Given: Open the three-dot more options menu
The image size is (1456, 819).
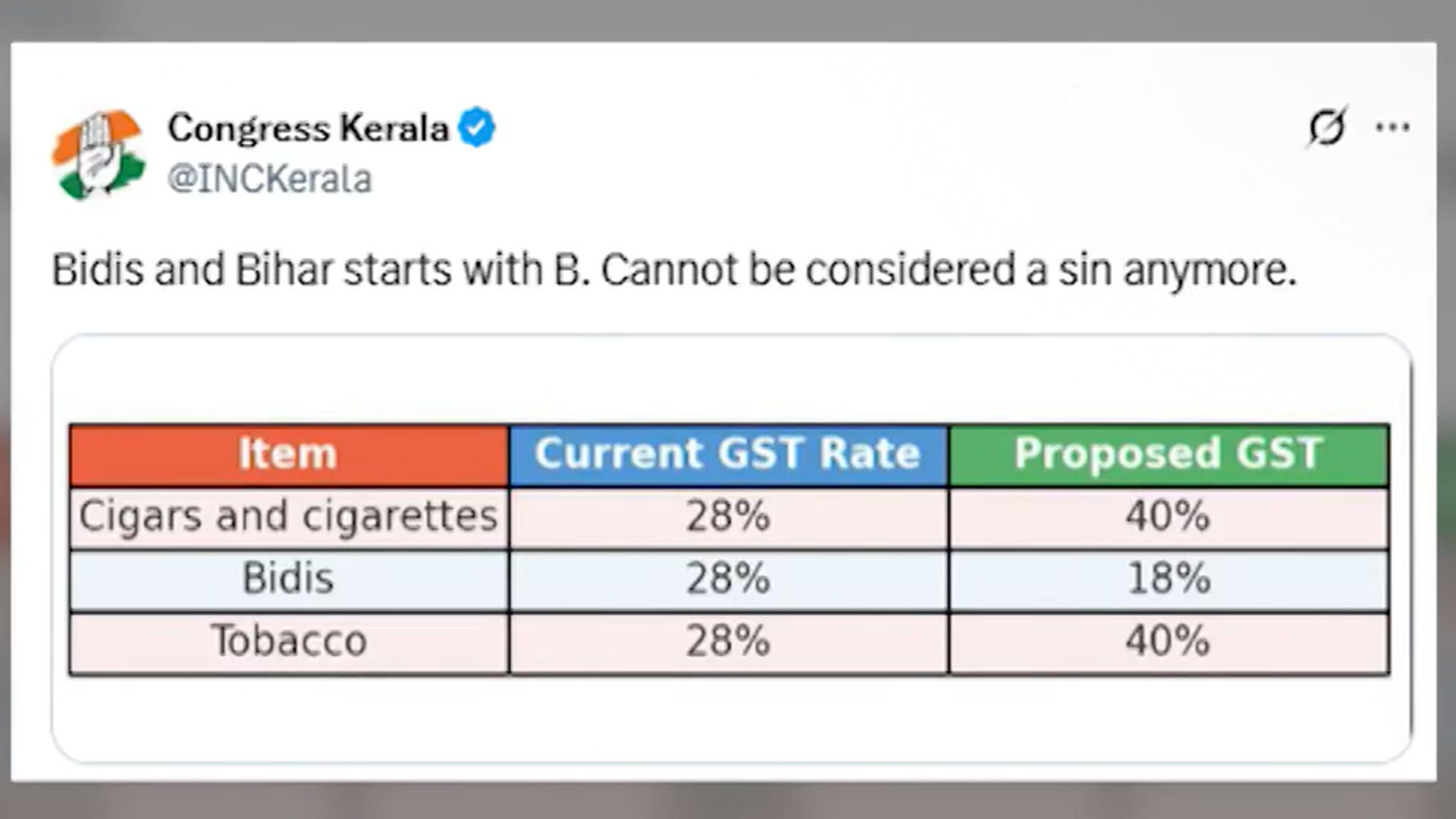Looking at the screenshot, I should click(x=1393, y=127).
